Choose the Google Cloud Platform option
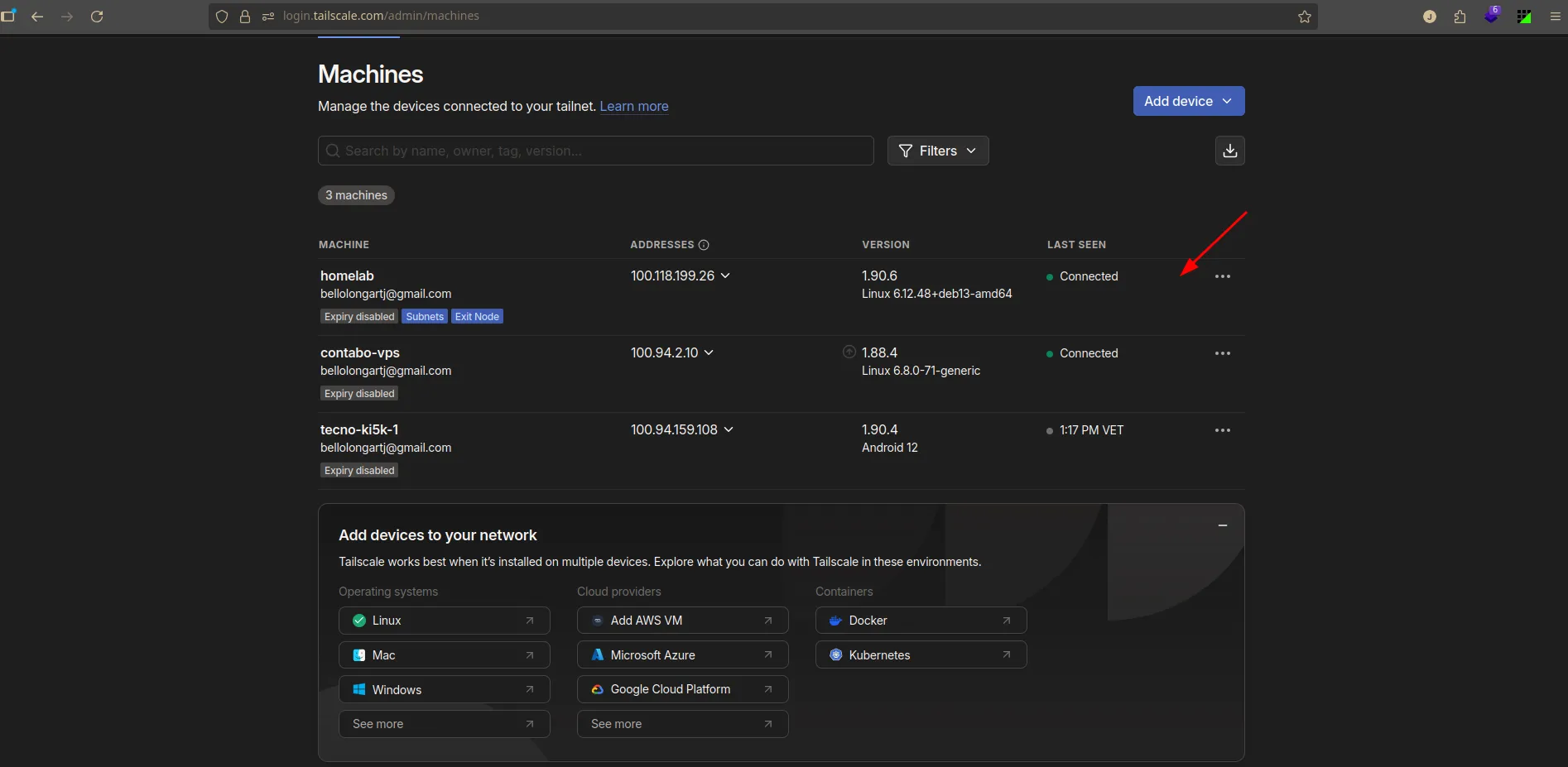Screen dimensions: 1568x767 click(x=682, y=689)
